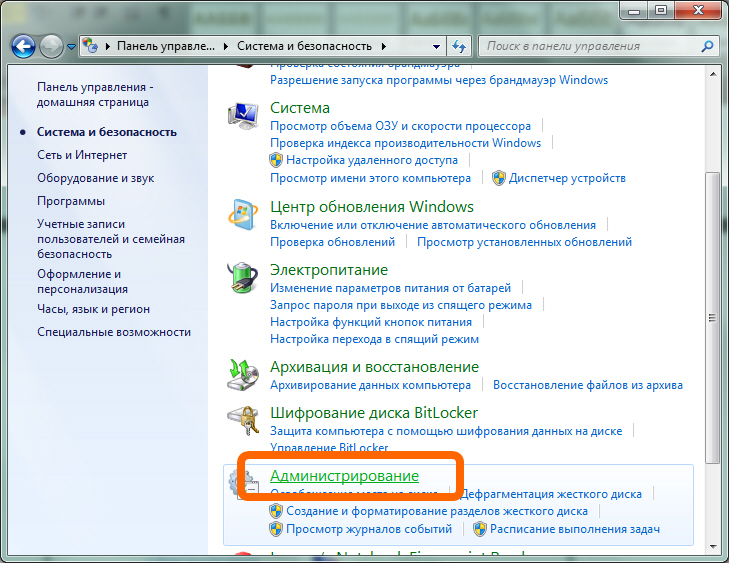The image size is (729, 563).
Task: Click the magnifier search icon
Action: [x=707, y=46]
